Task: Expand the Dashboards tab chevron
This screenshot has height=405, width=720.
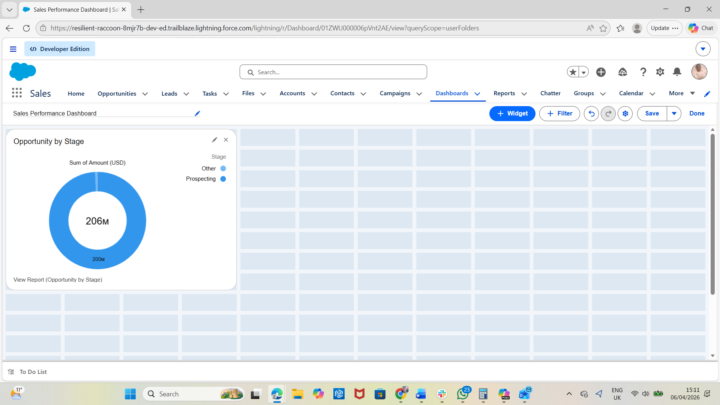Action: point(478,94)
